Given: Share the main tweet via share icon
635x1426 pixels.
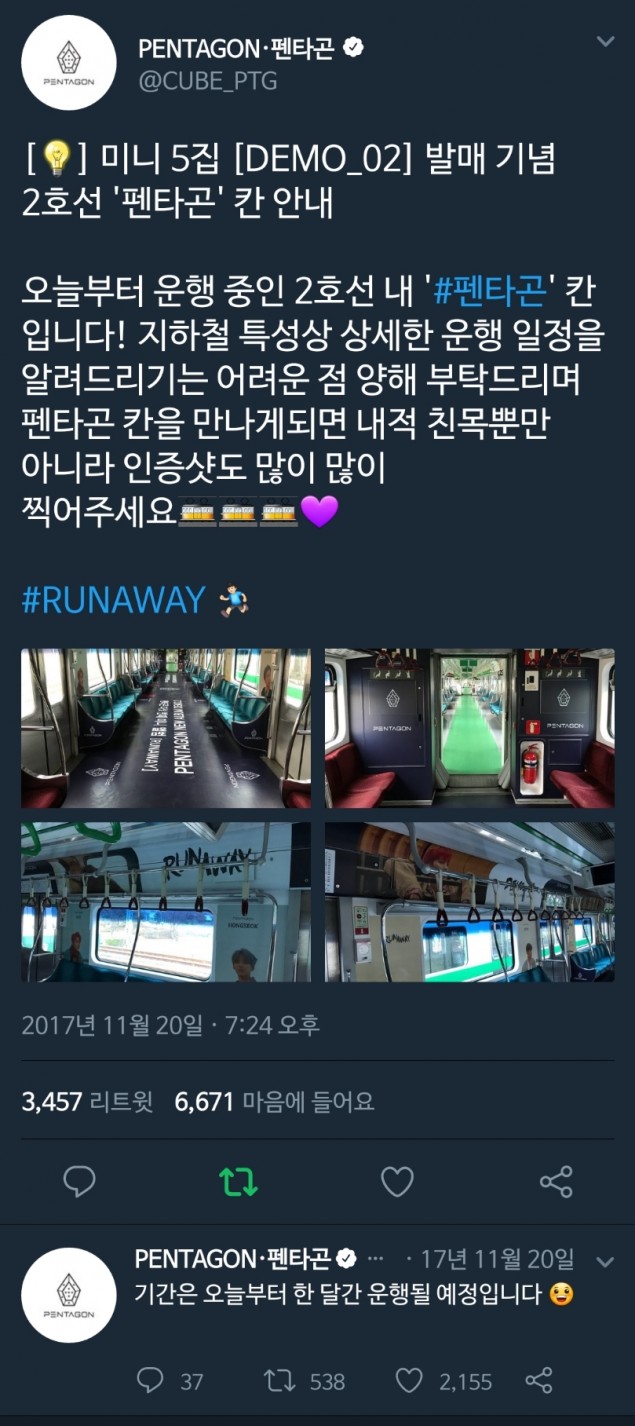Looking at the screenshot, I should [x=556, y=1181].
